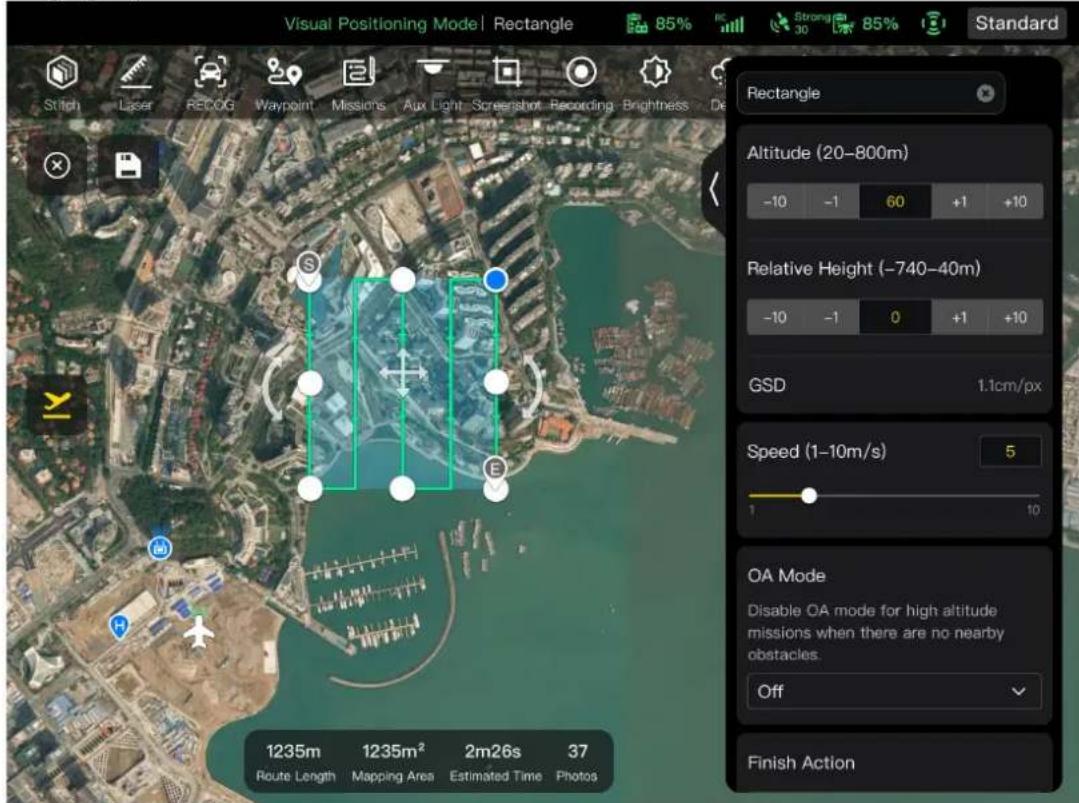The image size is (1079, 803).
Task: Open the RECOG recognition tool
Action: click(x=210, y=83)
